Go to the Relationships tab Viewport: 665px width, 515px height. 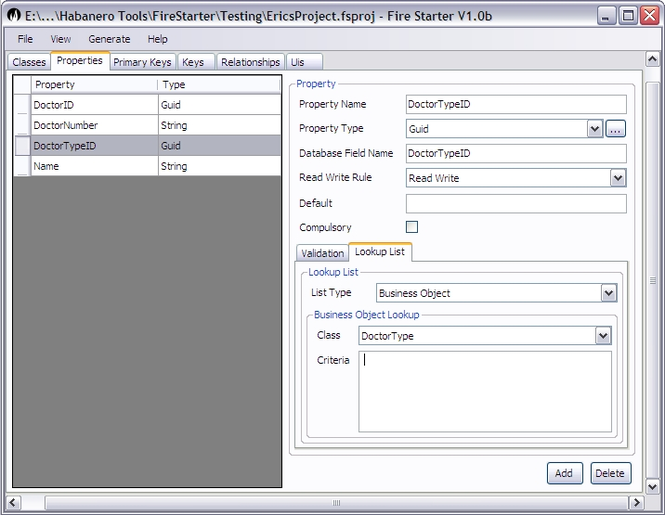pyautogui.click(x=250, y=62)
